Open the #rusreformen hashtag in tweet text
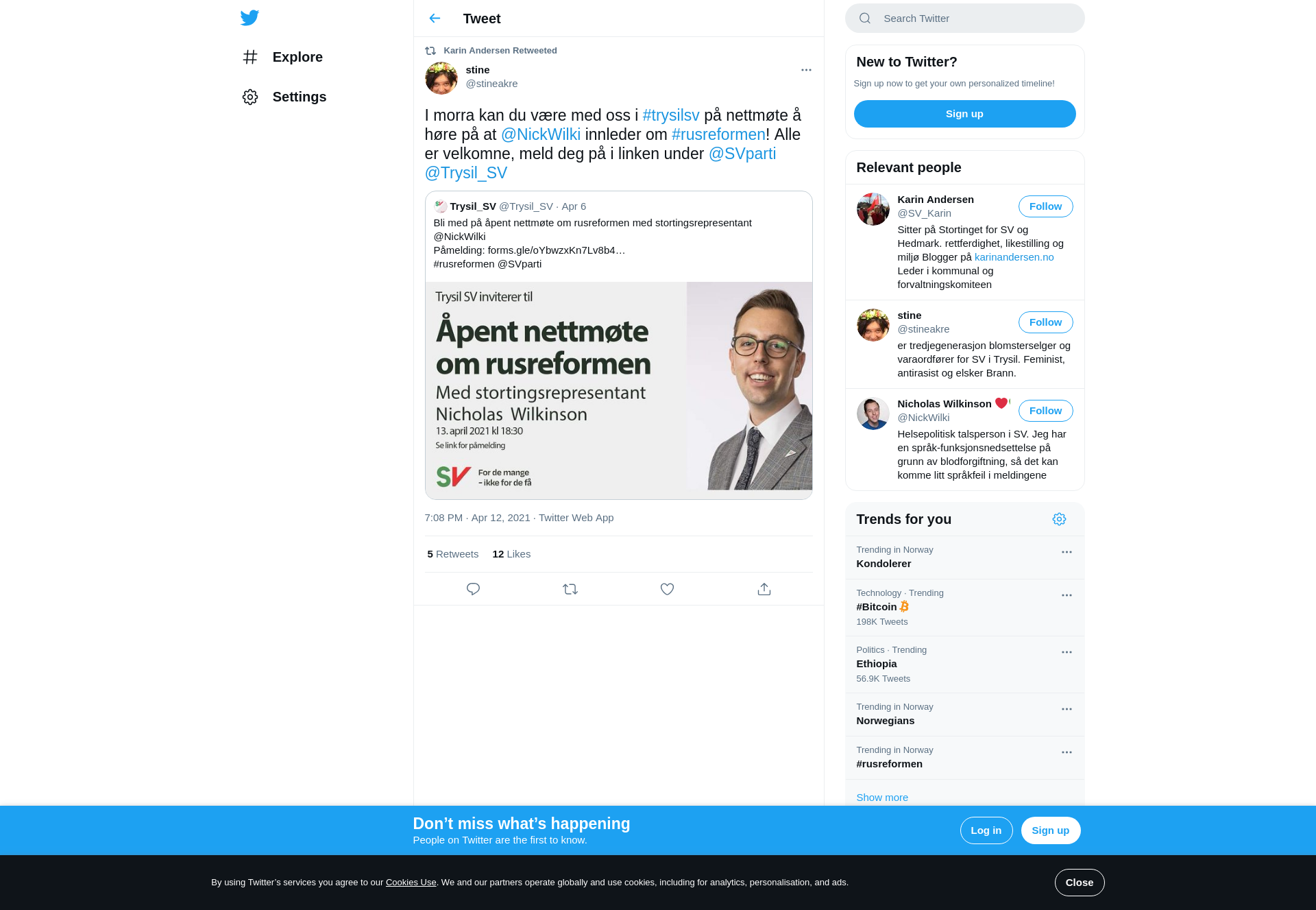Screen dimensions: 1316x910 point(718,134)
